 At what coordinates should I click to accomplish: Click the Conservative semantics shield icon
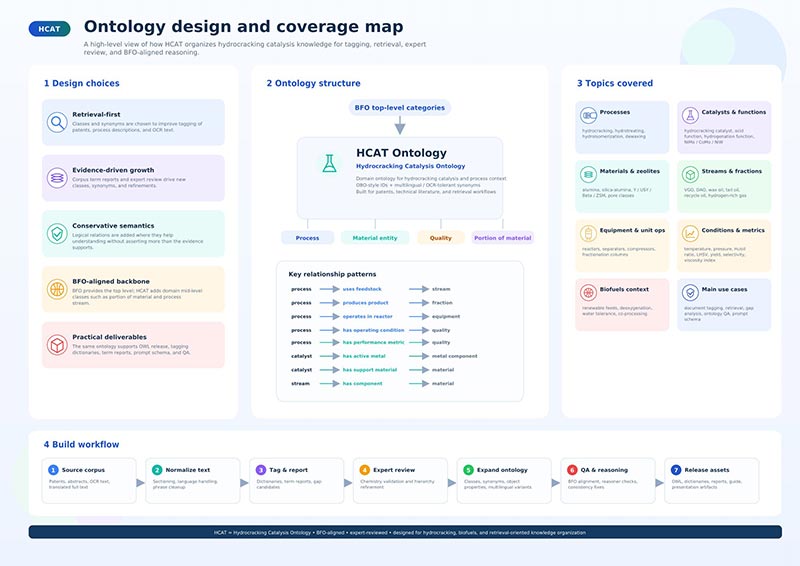coord(57,234)
